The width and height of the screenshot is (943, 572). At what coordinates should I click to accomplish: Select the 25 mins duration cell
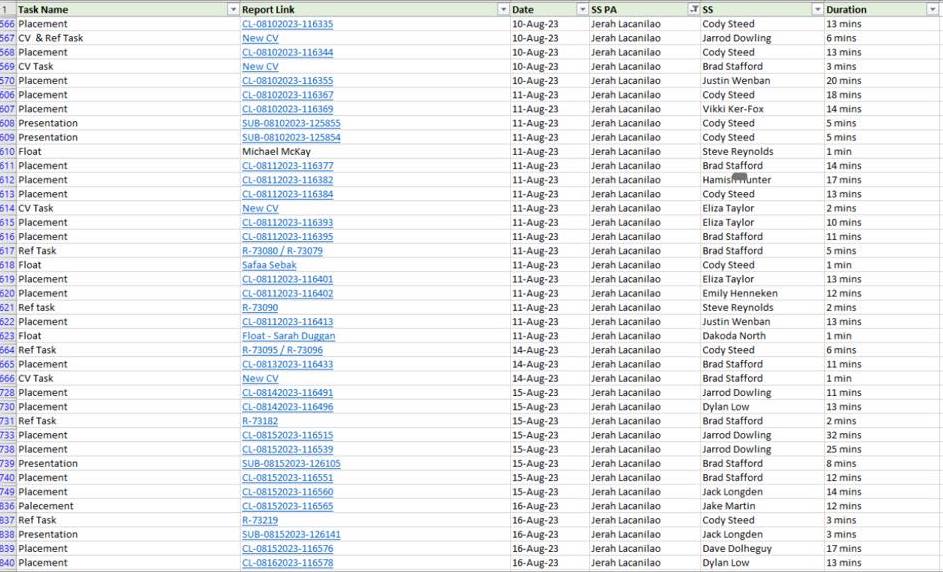point(881,449)
